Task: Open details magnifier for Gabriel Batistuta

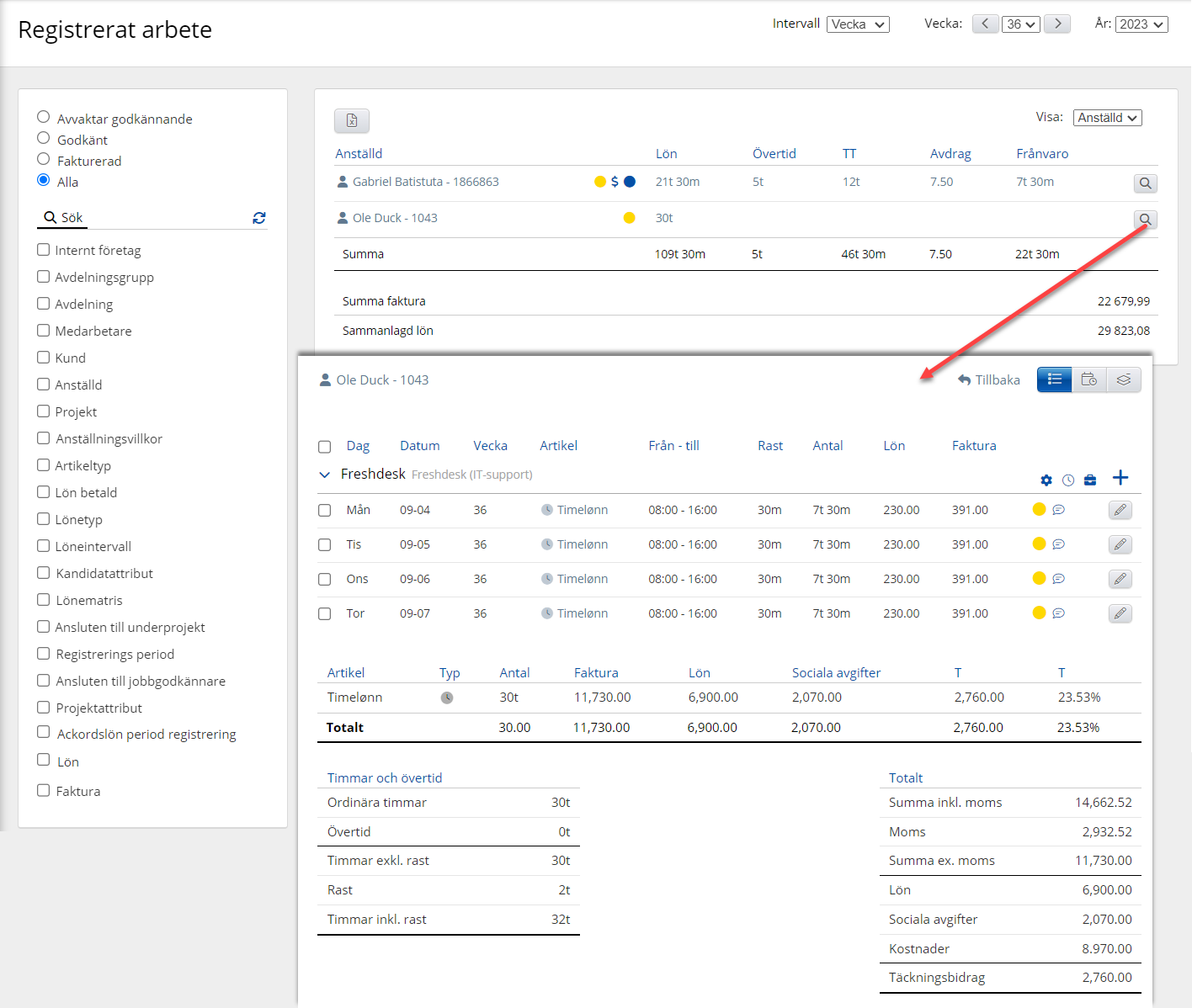Action: click(x=1145, y=183)
